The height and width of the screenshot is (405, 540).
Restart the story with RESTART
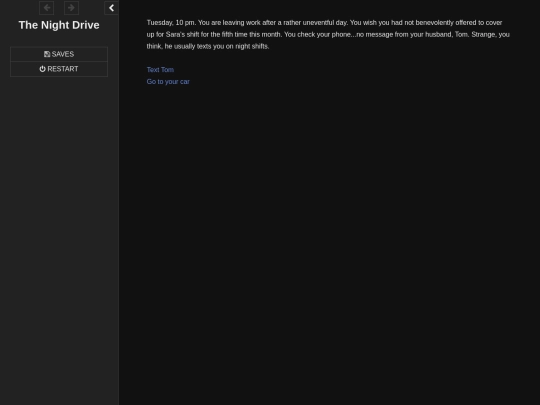tap(59, 69)
